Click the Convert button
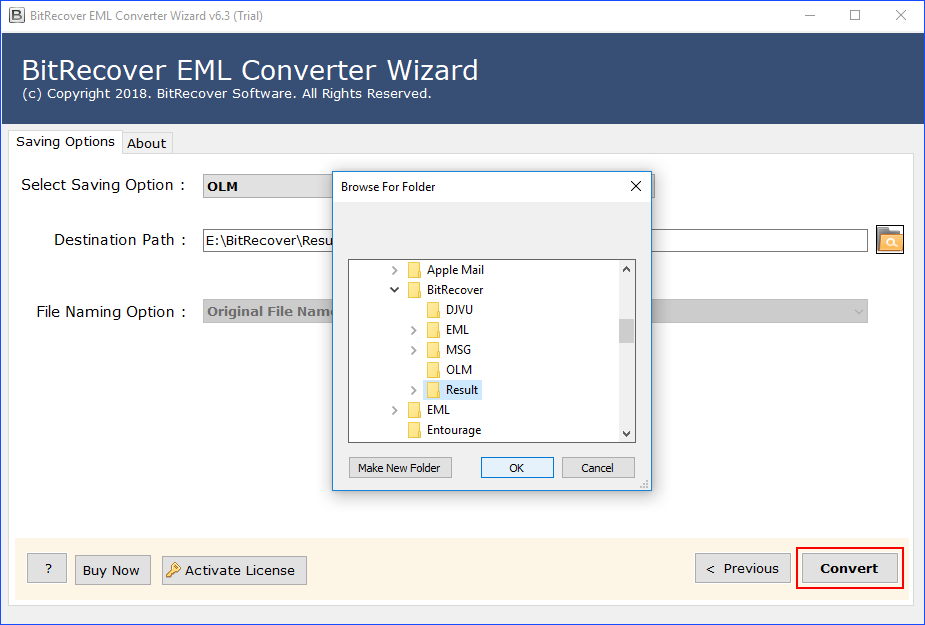 pos(849,568)
